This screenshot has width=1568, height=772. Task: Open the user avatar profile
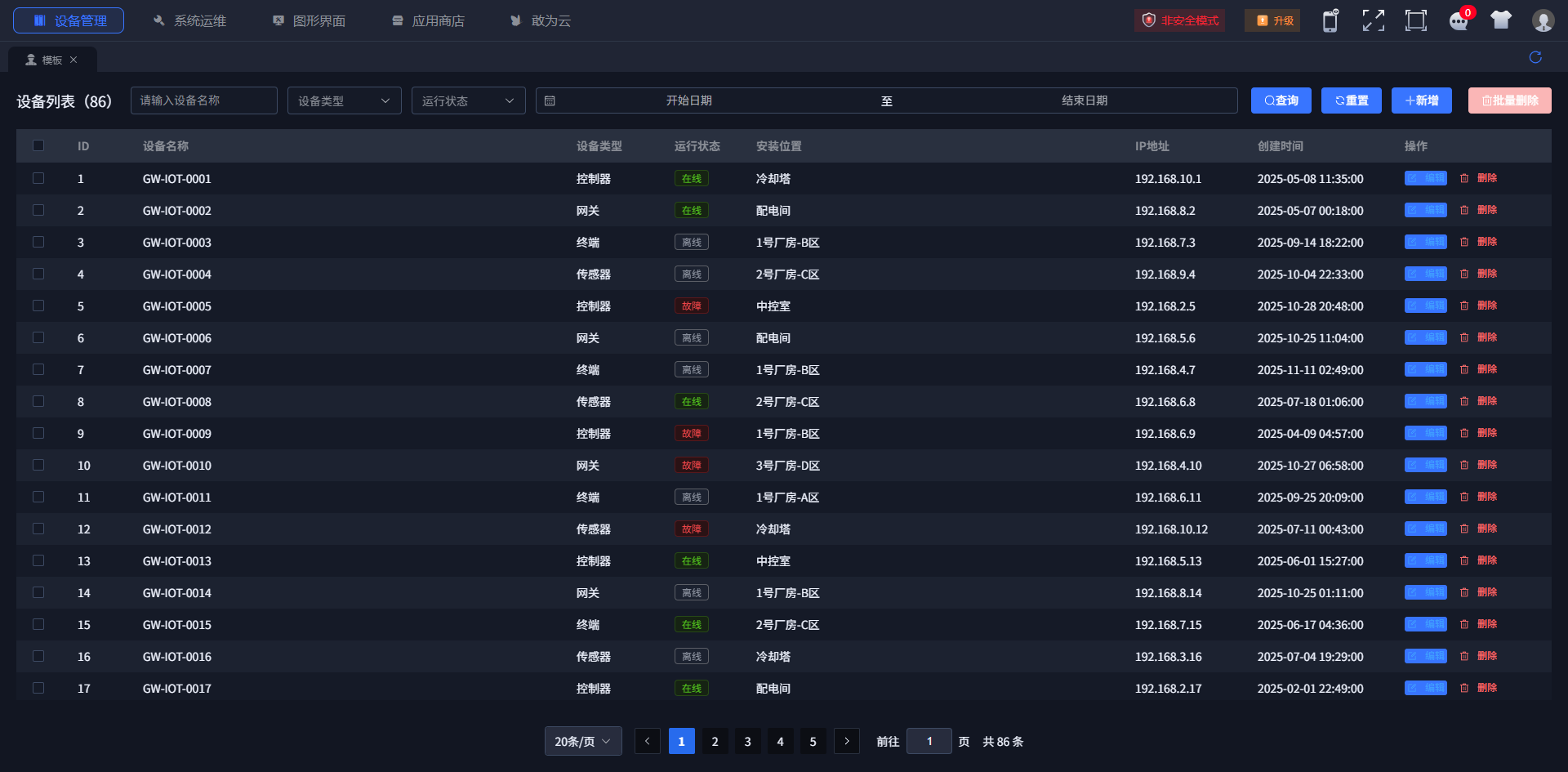[1543, 20]
